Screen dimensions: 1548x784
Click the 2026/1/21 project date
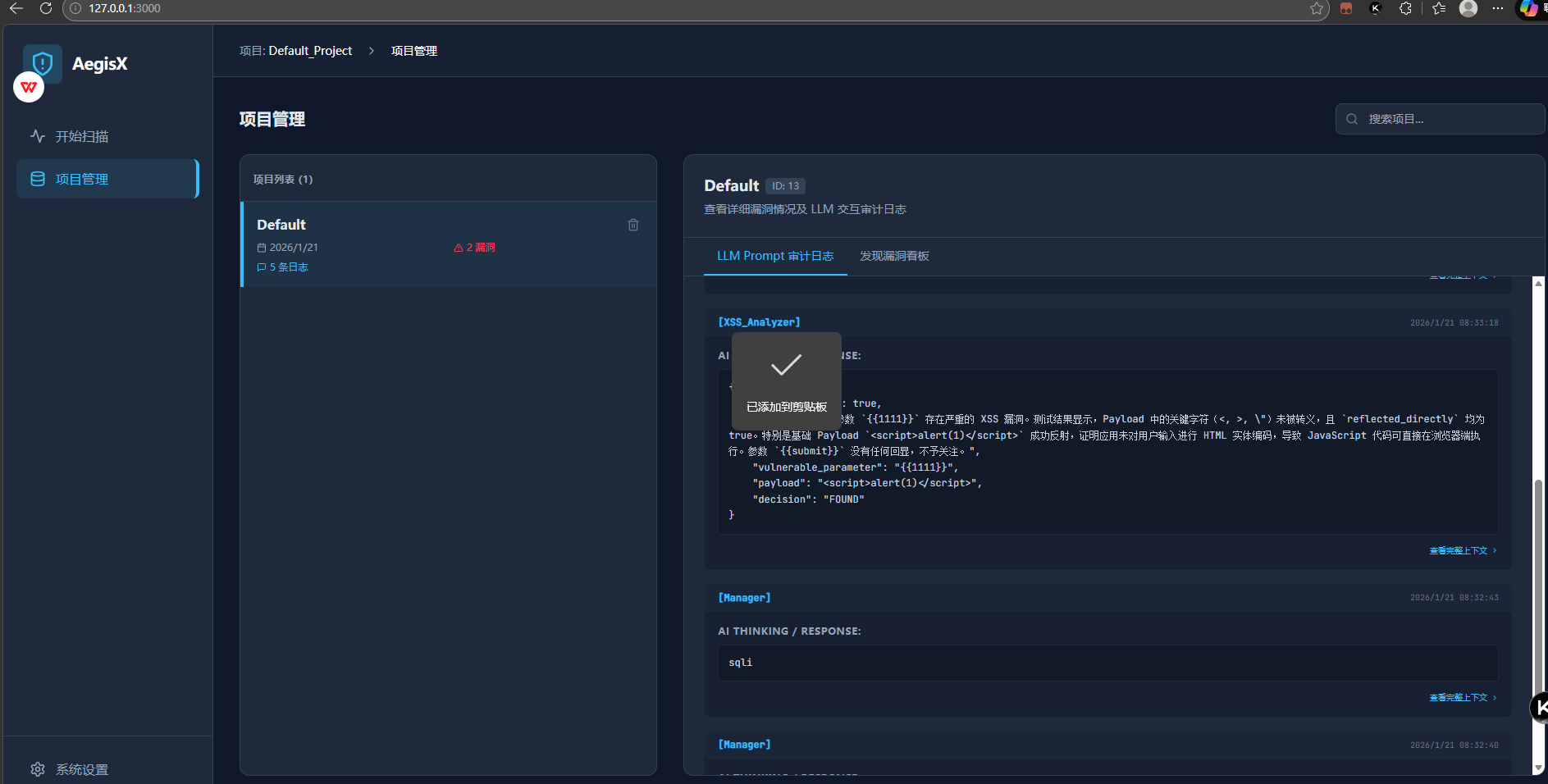288,248
